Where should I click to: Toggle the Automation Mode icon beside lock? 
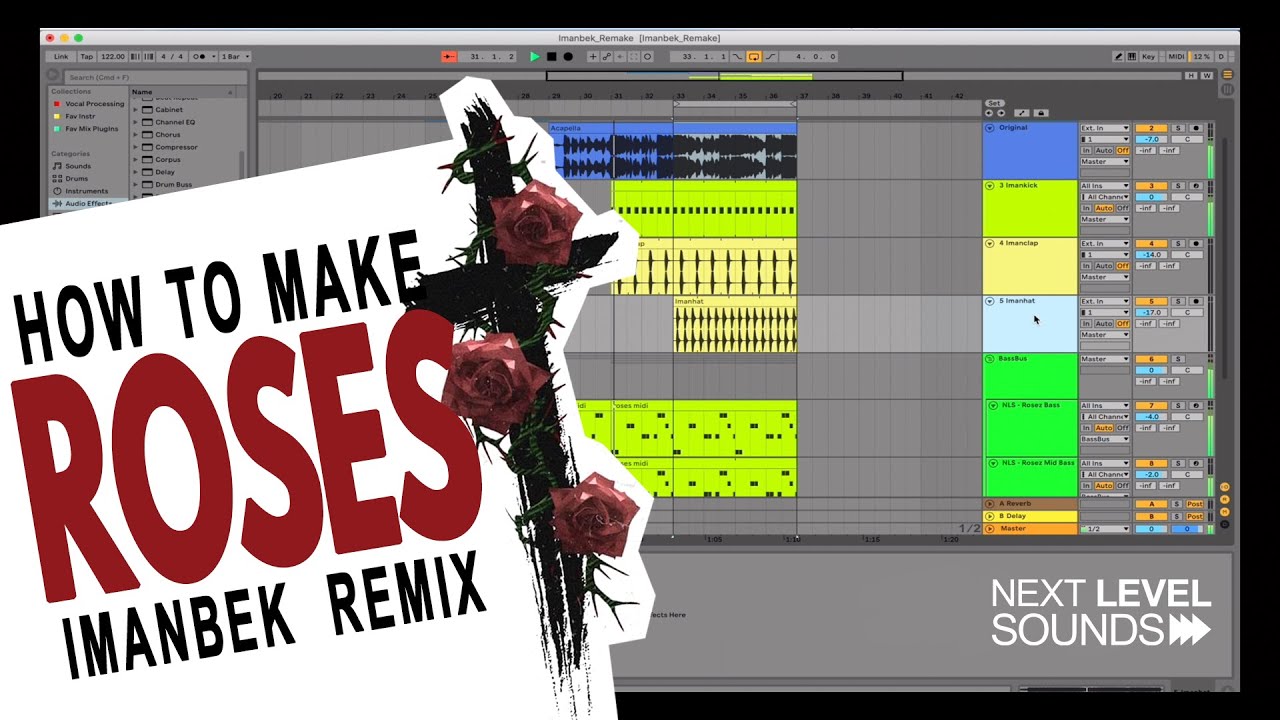[x=1022, y=113]
